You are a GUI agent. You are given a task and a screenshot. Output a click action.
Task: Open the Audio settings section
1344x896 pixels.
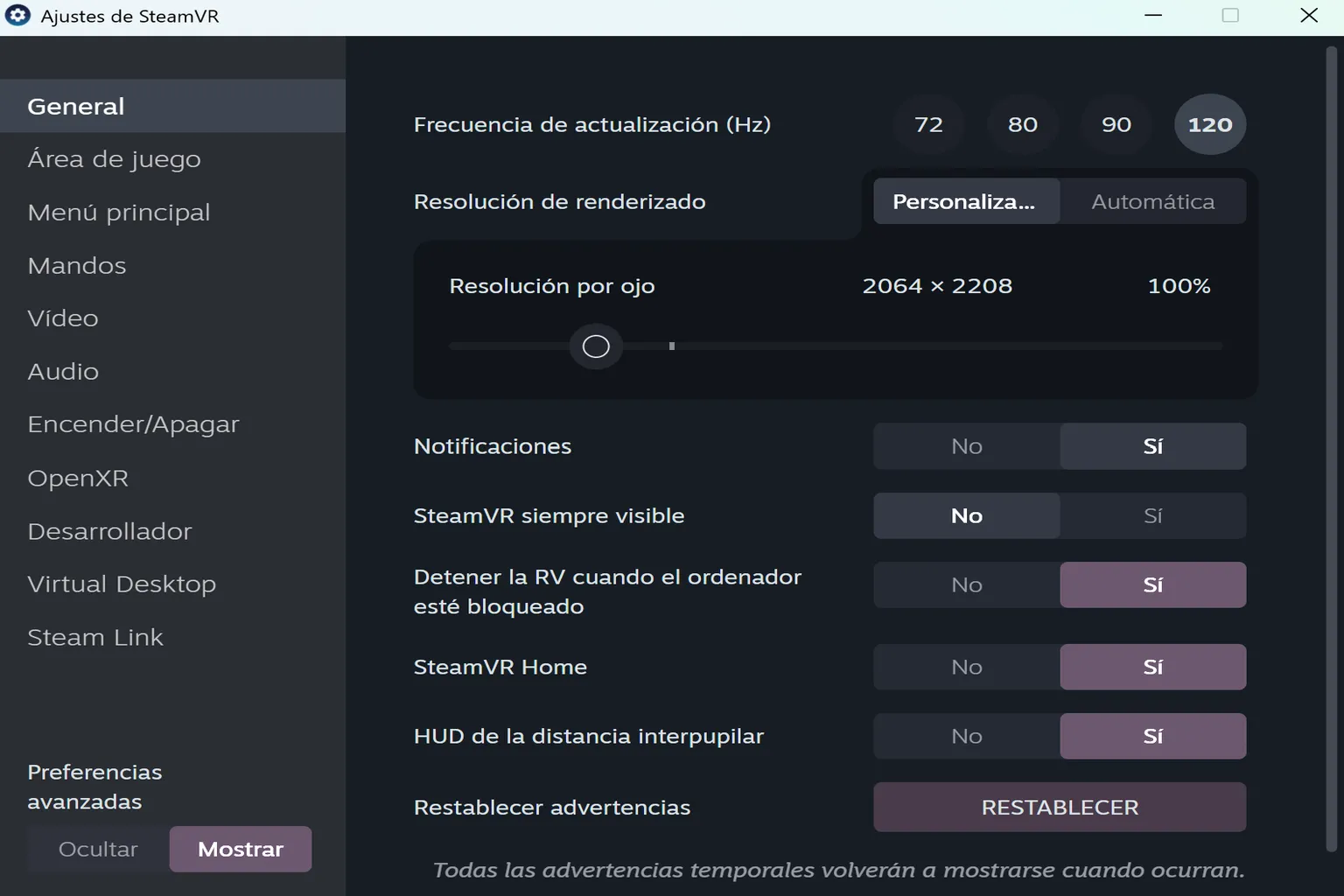click(x=172, y=372)
